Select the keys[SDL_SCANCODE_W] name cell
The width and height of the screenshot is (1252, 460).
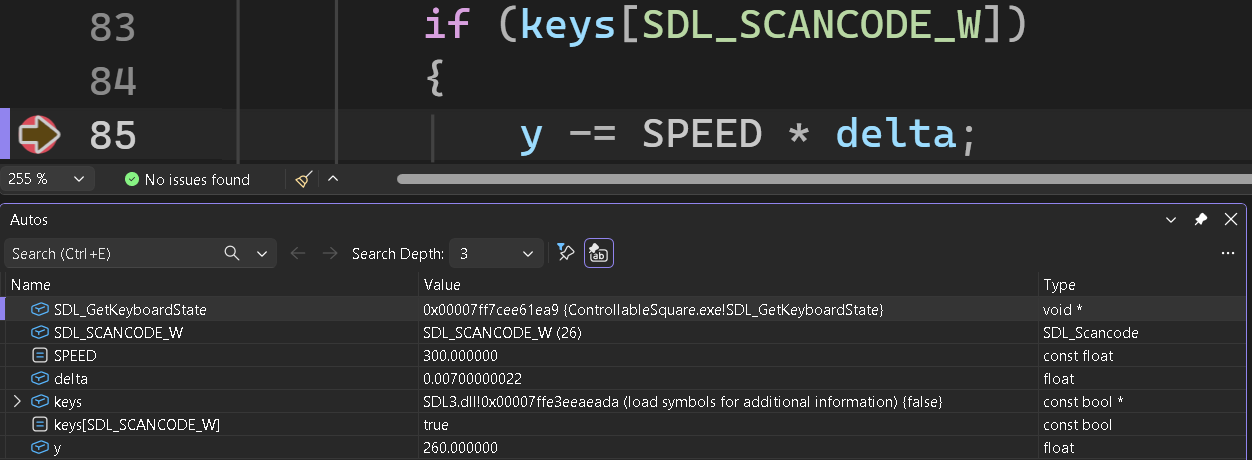pos(137,425)
